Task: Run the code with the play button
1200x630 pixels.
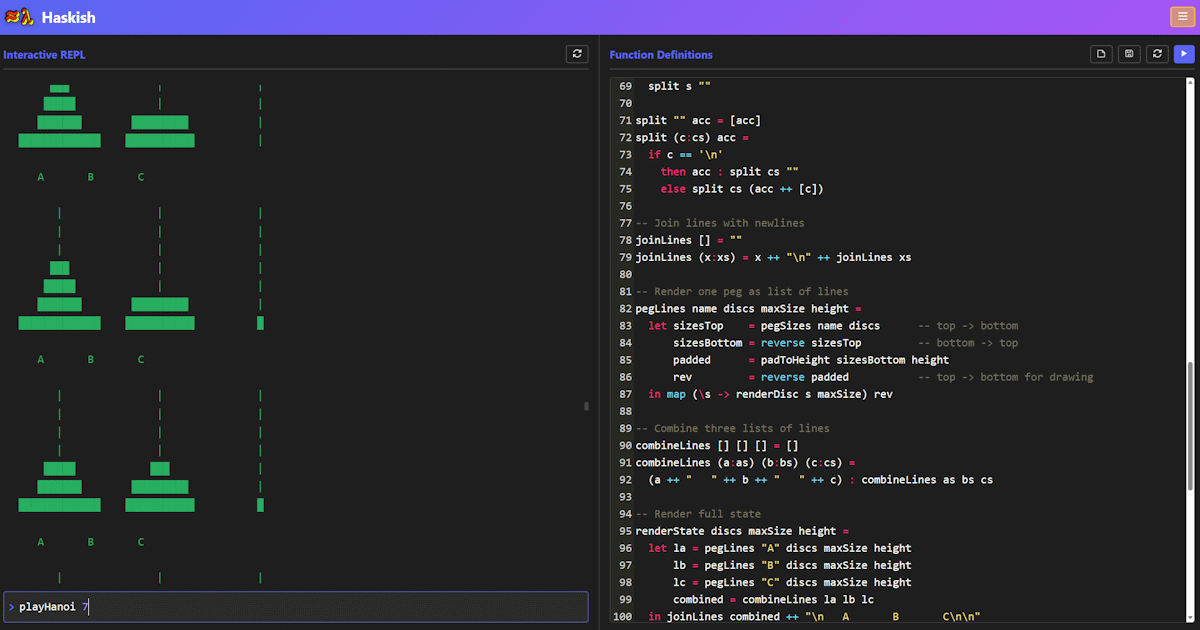Action: 1185,54
